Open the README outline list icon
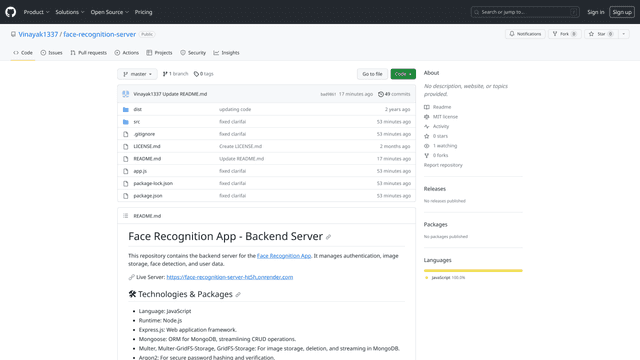The height and width of the screenshot is (360, 640). click(x=126, y=216)
